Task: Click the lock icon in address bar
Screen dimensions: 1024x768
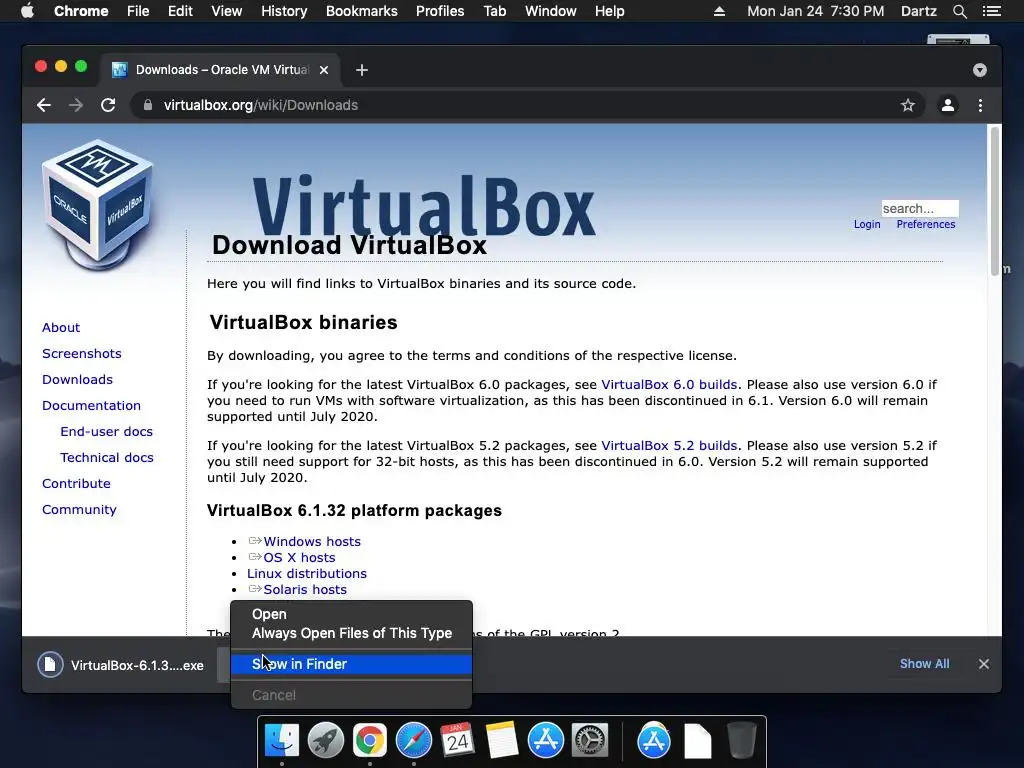Action: click(x=148, y=105)
